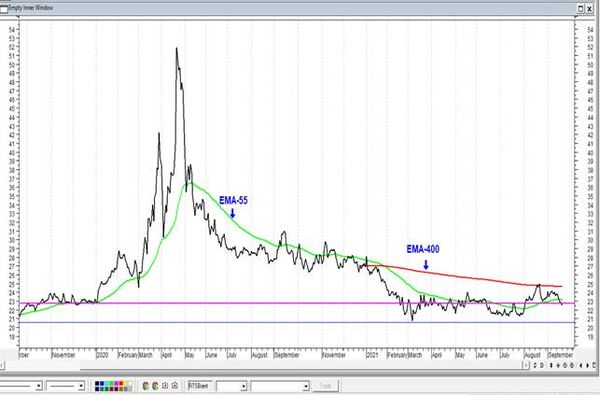
Task: Click the first zoom circle icon beside crosshair
Action: (565, 366)
